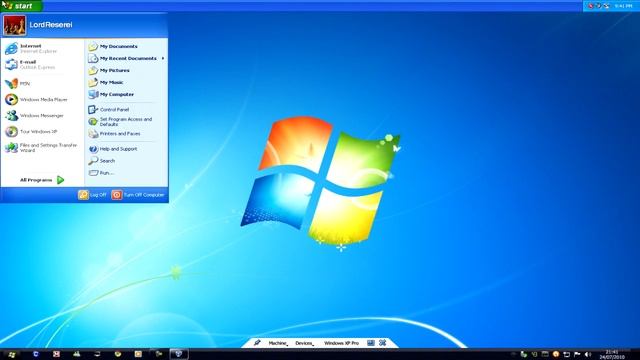Click the monitor-shaped host taskbar icon
This screenshot has height=360, width=640.
coord(97,354)
